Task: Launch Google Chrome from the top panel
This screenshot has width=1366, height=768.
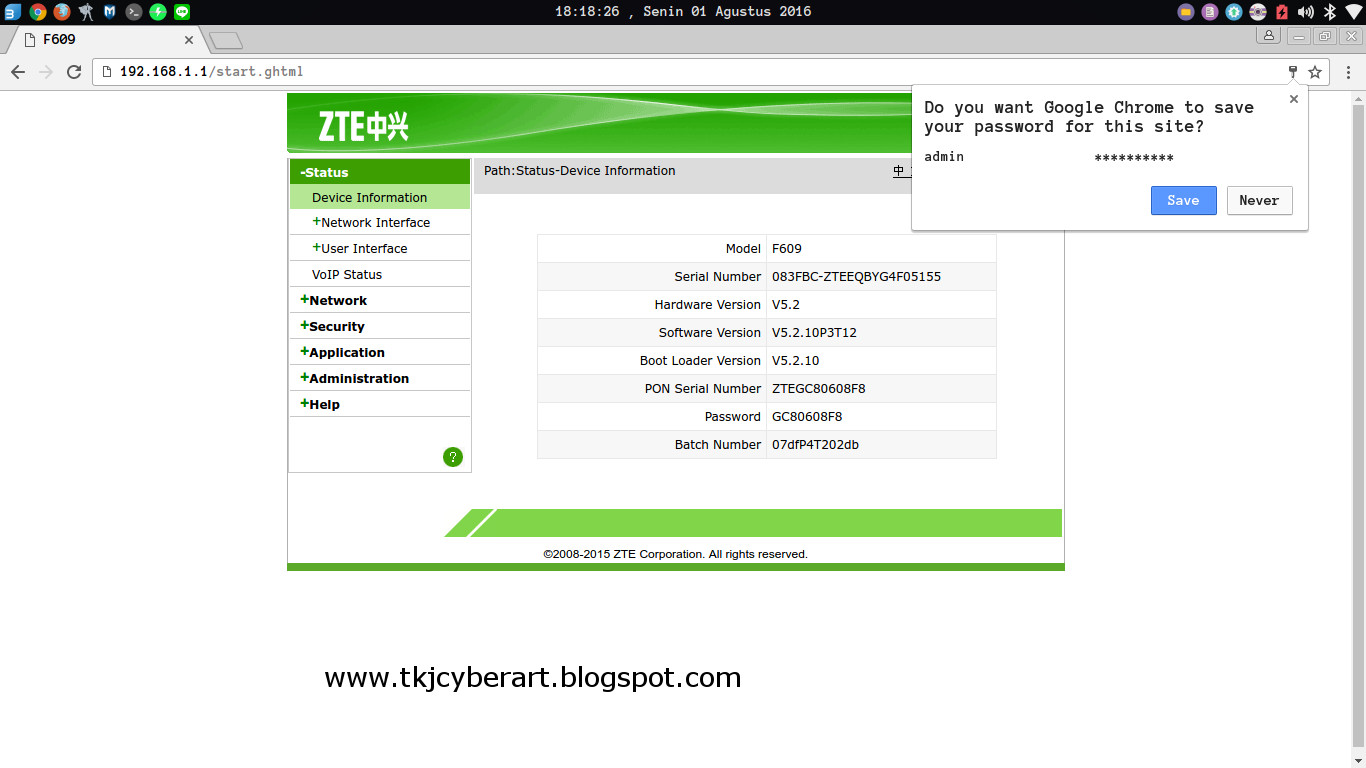Action: pos(38,12)
